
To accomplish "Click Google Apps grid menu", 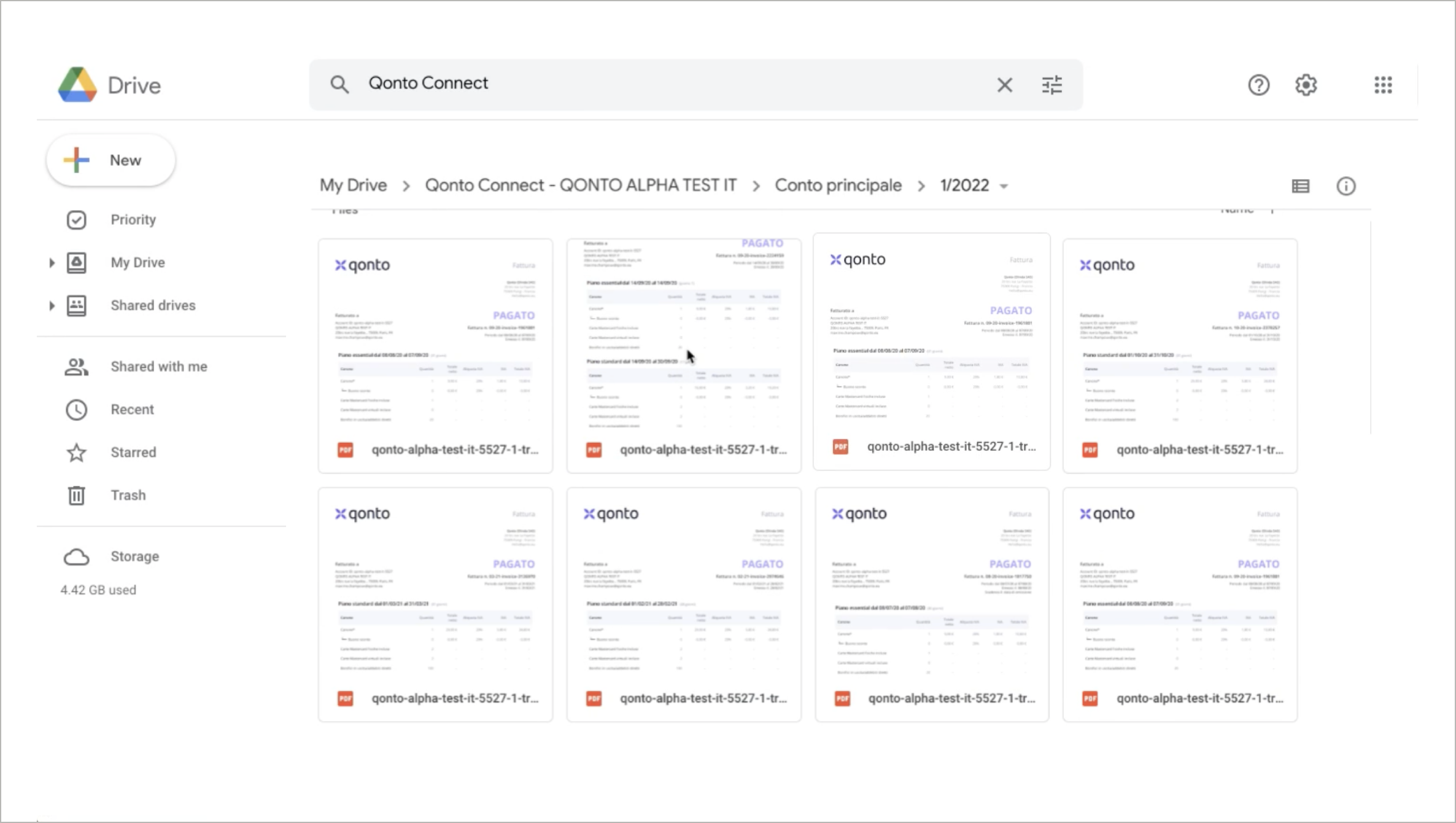I will coord(1384,85).
